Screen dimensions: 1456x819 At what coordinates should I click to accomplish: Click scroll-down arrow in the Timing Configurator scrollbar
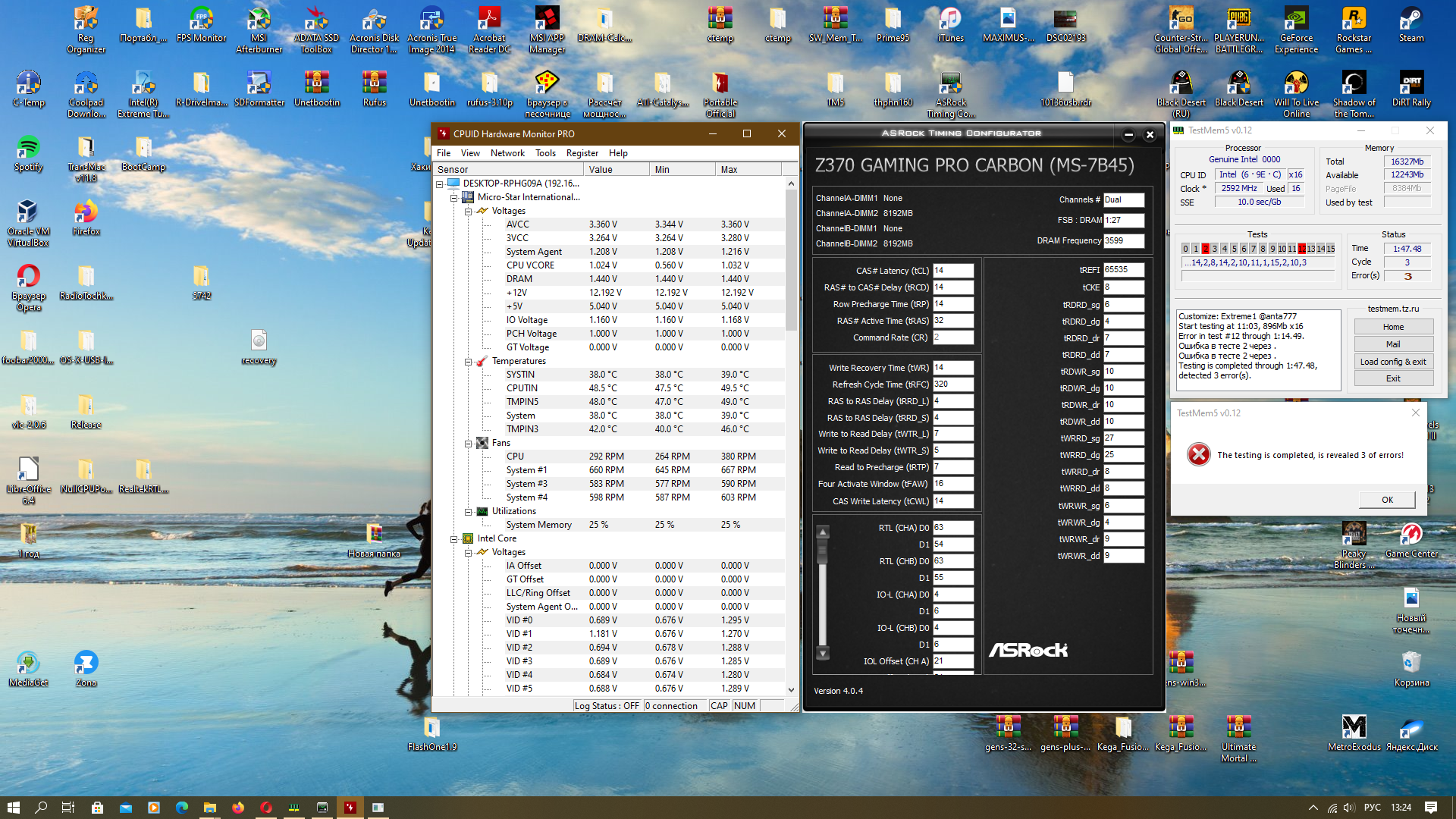pyautogui.click(x=823, y=653)
